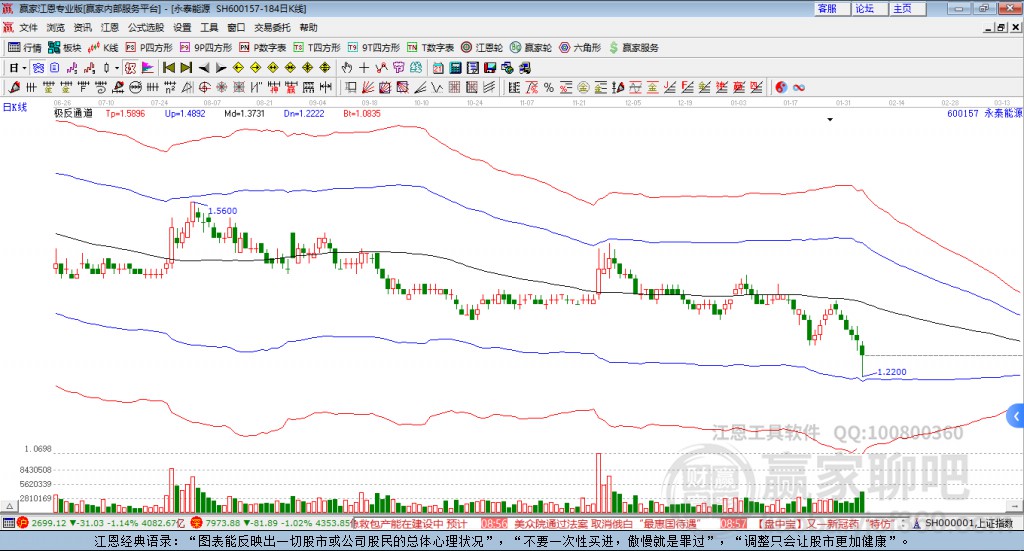Switch to the K线 candlestick chart
The width and height of the screenshot is (1024, 551).
[104, 47]
